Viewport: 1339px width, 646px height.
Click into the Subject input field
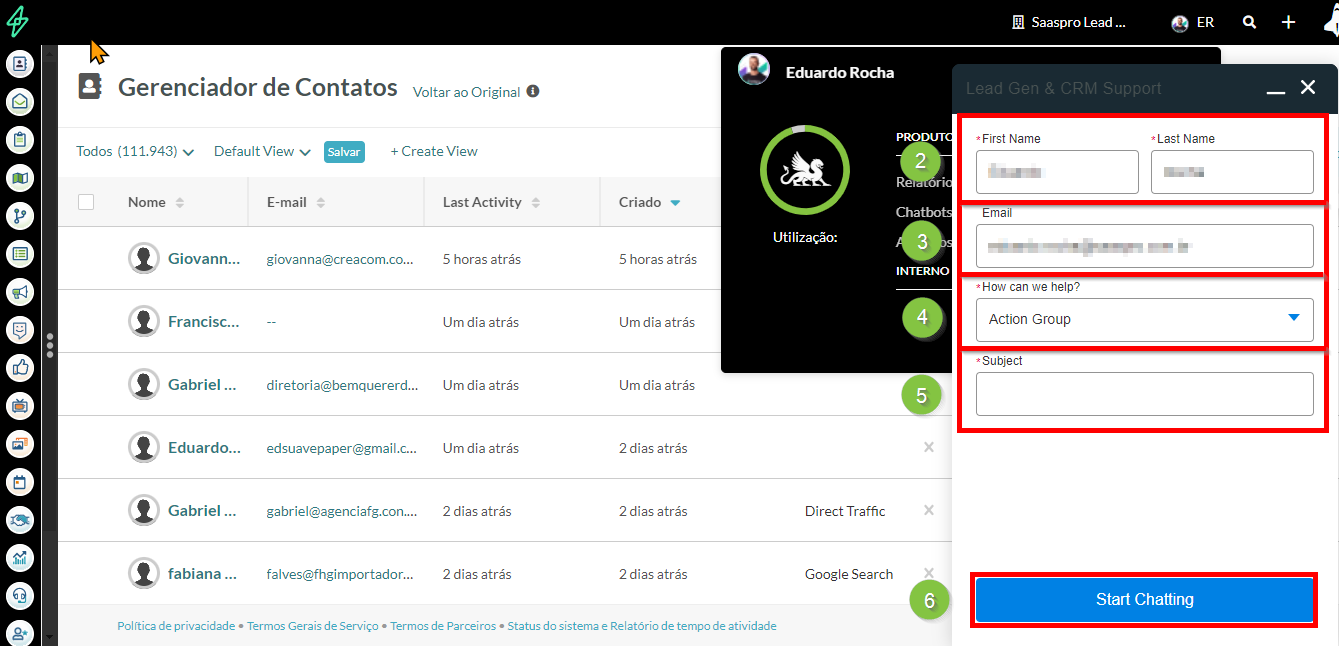(1144, 394)
